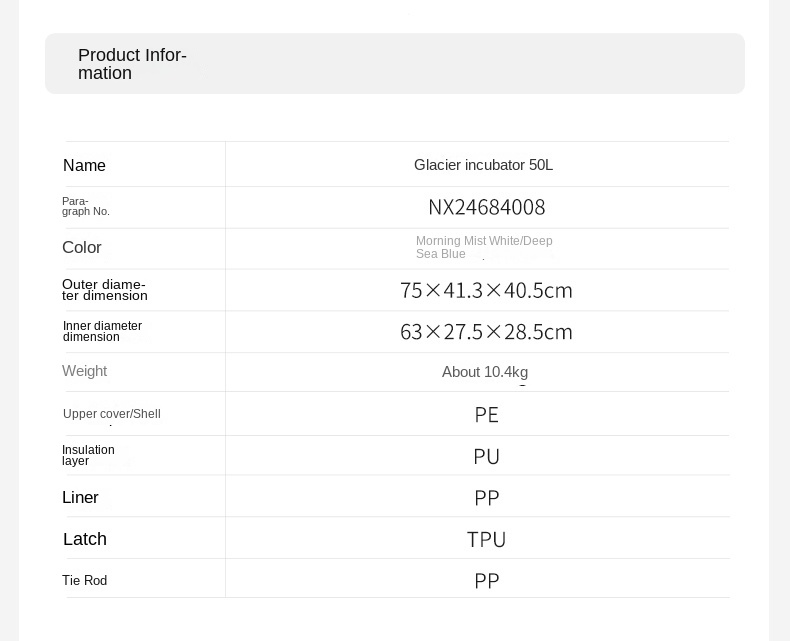Click Morning Mist White/Deep Sea Blue value
This screenshot has height=641, width=790.
click(484, 247)
